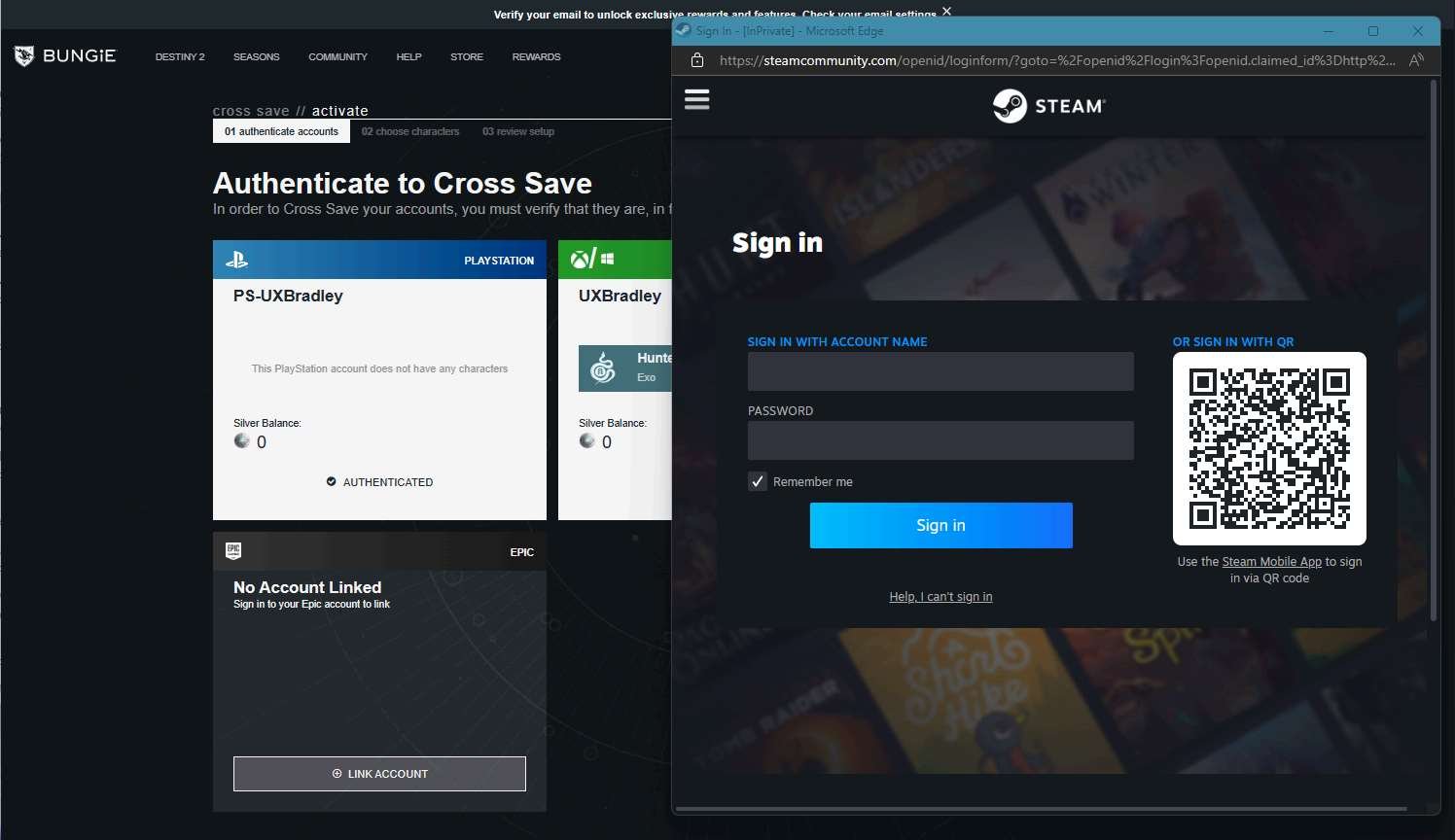The image size is (1455, 840).
Task: Focus the Steam account name field
Action: pyautogui.click(x=940, y=371)
